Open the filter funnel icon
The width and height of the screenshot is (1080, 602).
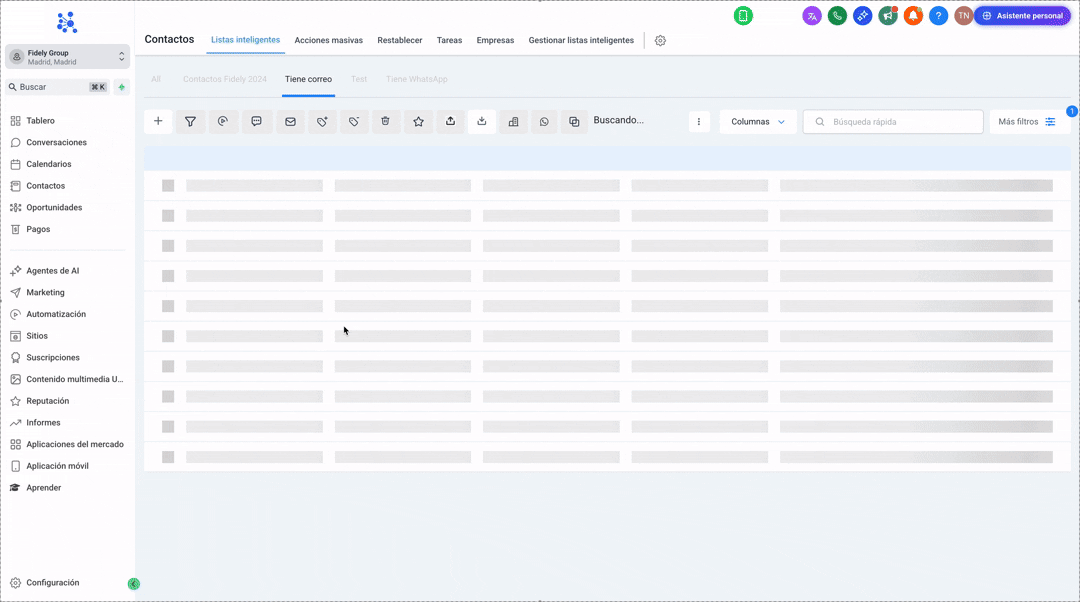[x=190, y=121]
